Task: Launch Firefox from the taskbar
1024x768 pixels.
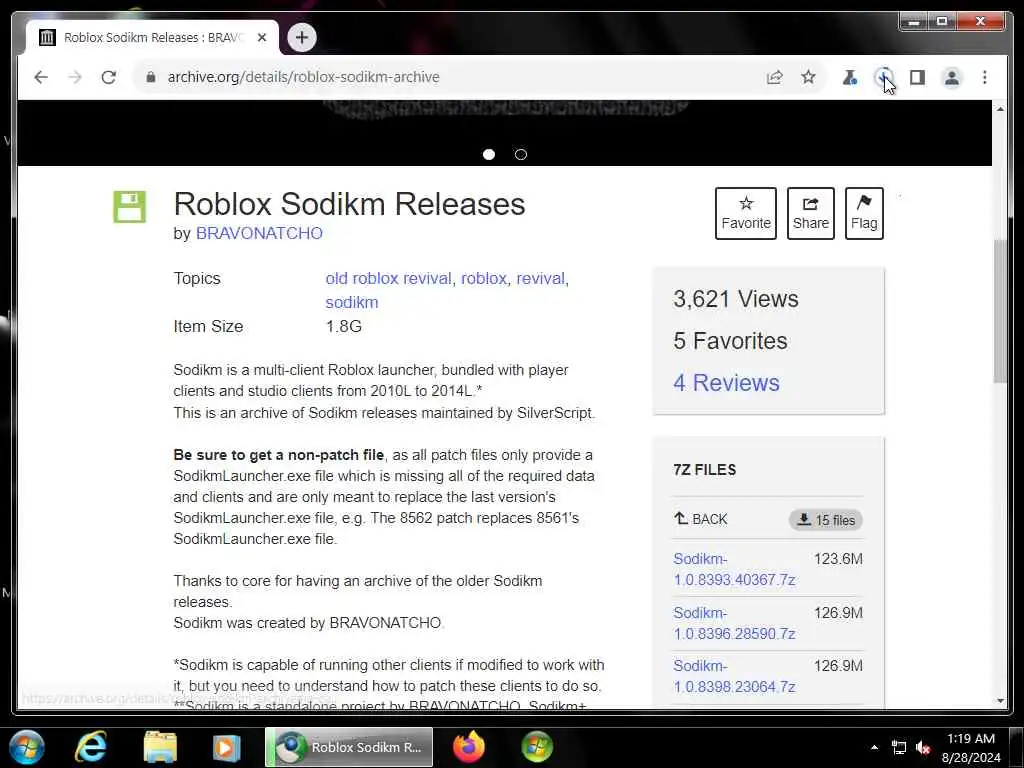Action: 469,747
